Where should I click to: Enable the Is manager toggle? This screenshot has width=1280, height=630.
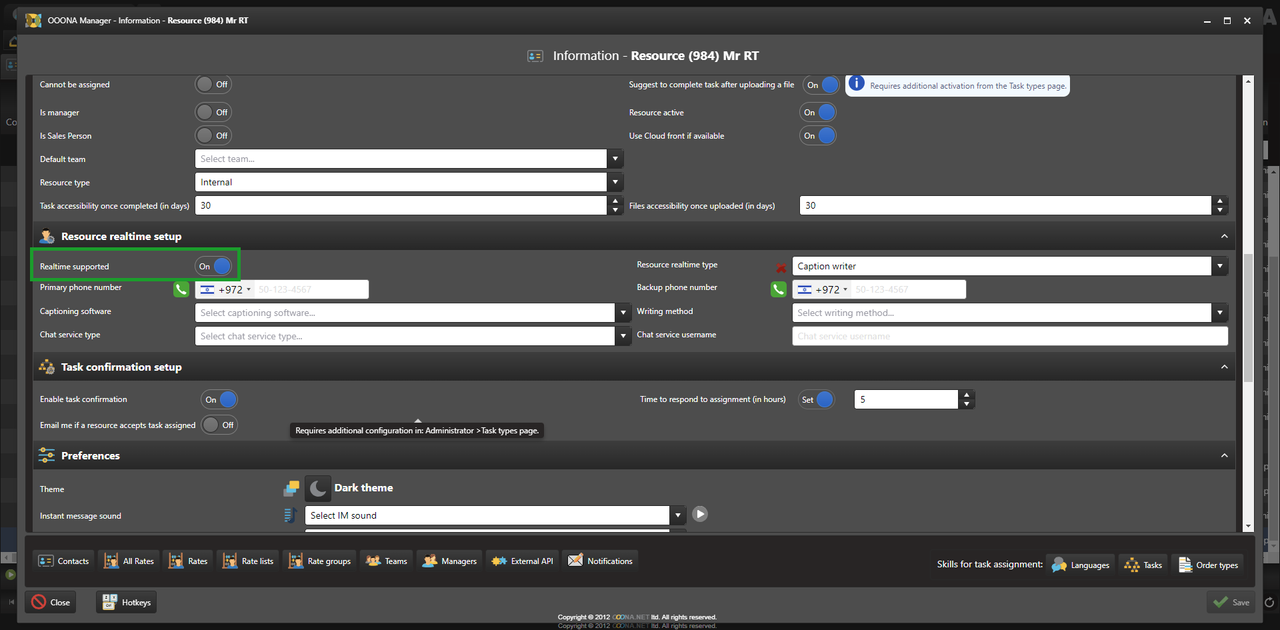point(213,112)
